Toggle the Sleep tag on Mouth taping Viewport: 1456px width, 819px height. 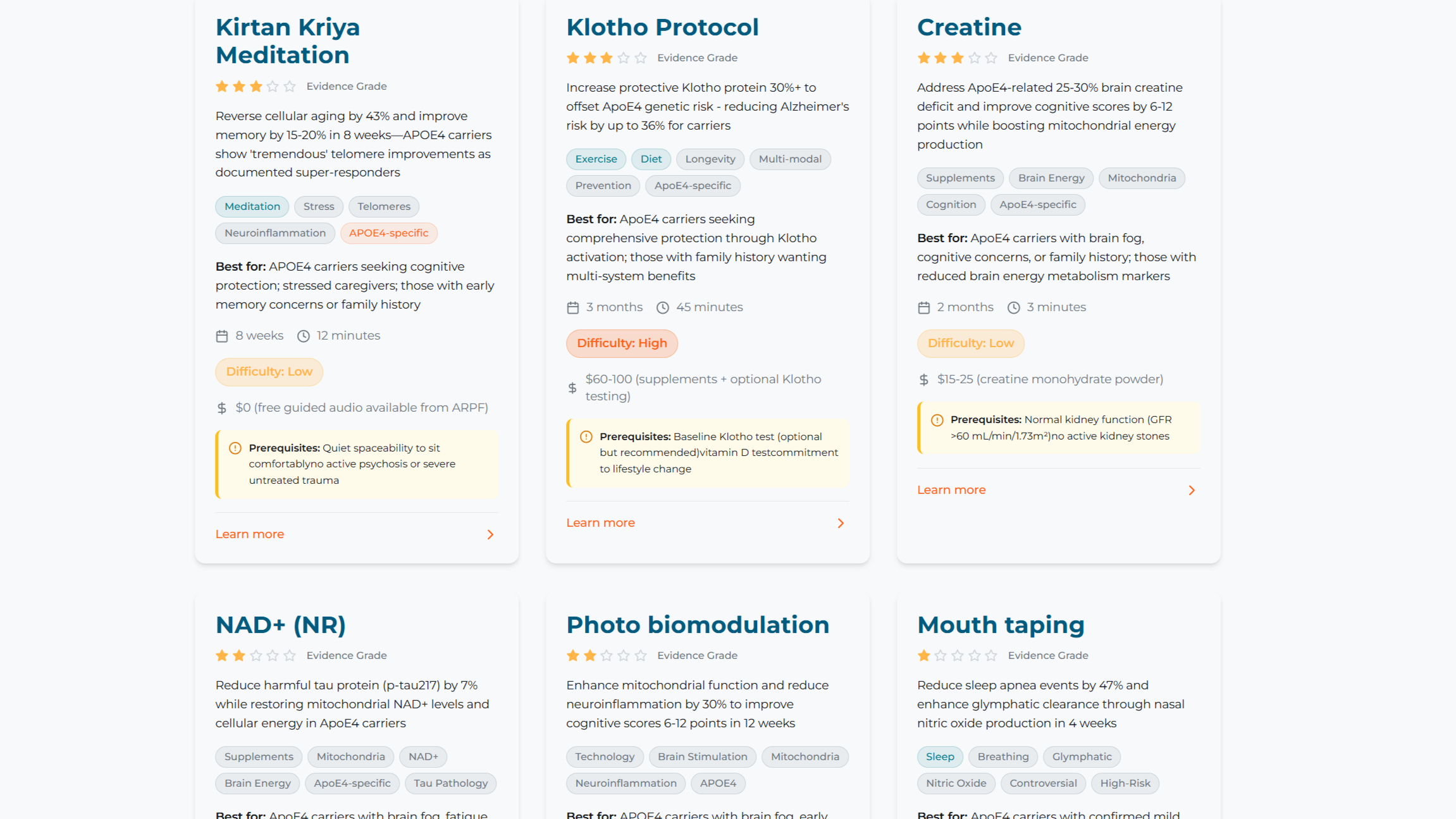tap(939, 756)
